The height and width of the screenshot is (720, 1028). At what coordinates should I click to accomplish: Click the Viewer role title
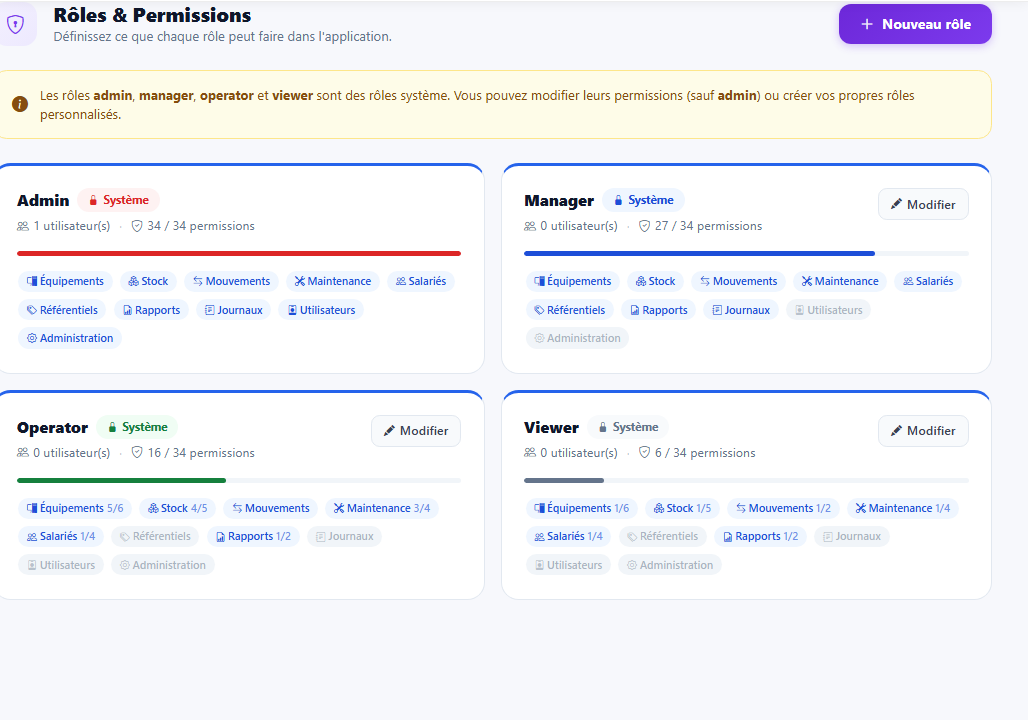coord(551,428)
